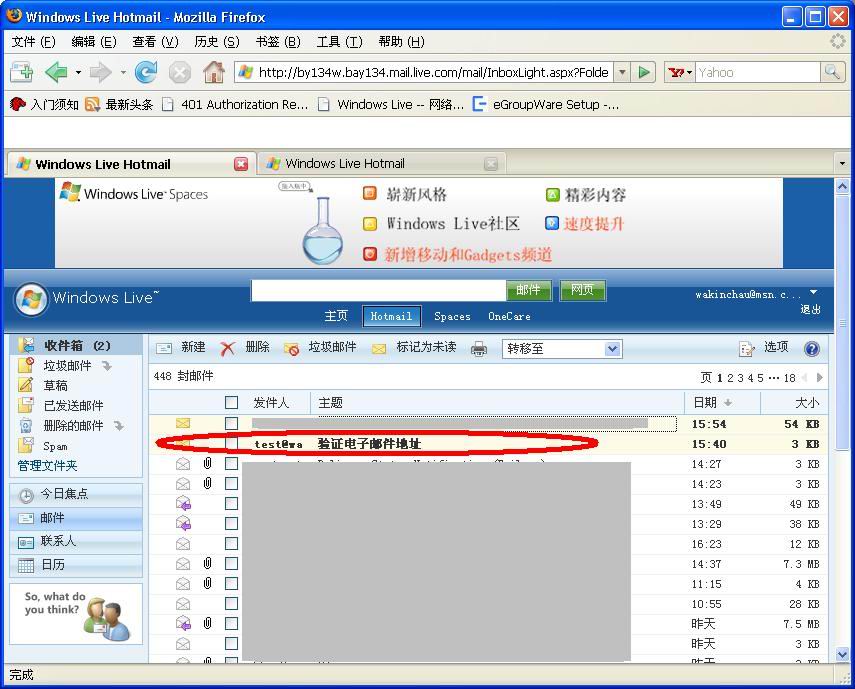The image size is (855, 689).
Task: Check the 13:29 message checkbox
Action: click(231, 523)
